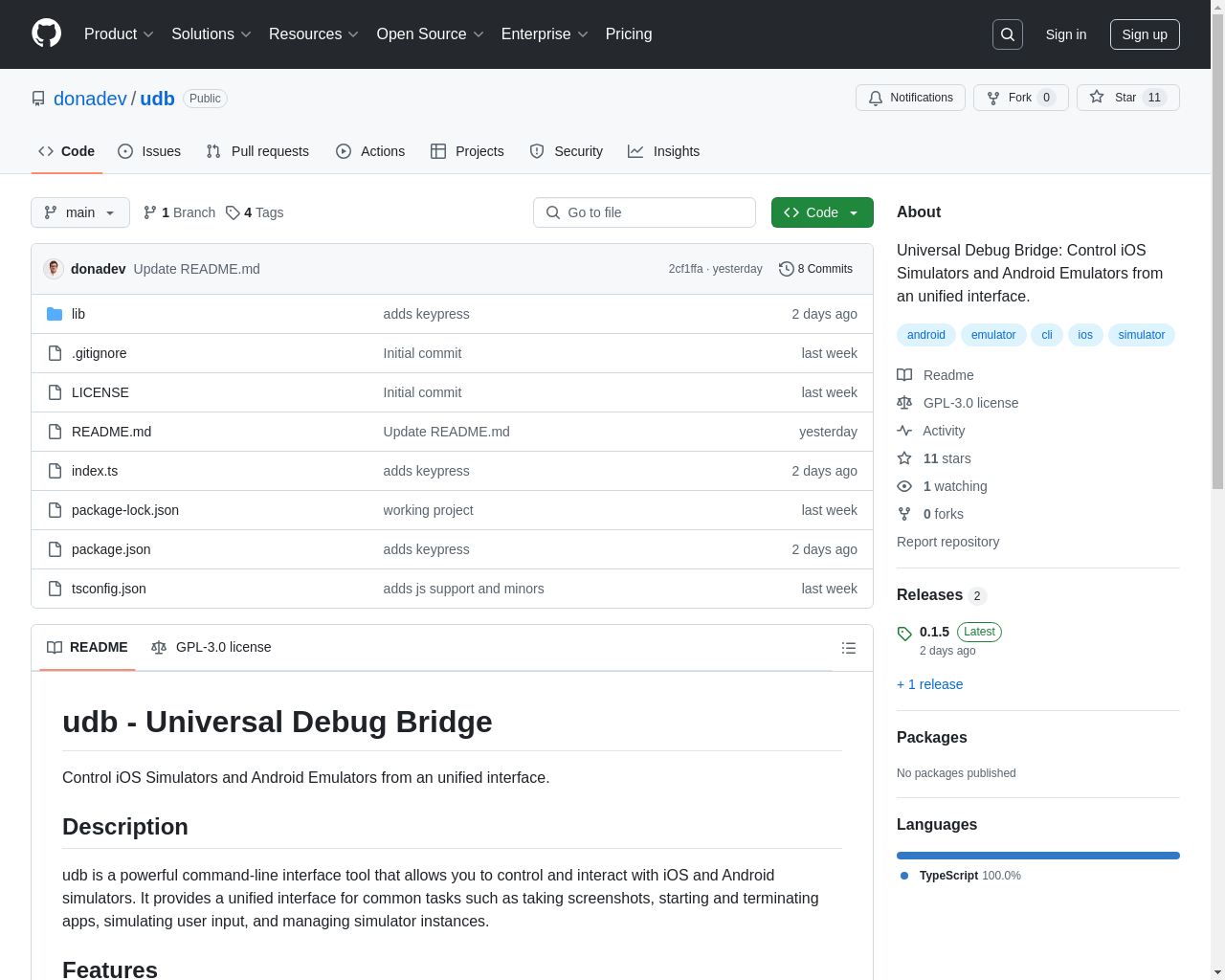This screenshot has width=1225, height=980.
Task: Open udb repository name link
Action: [x=158, y=99]
